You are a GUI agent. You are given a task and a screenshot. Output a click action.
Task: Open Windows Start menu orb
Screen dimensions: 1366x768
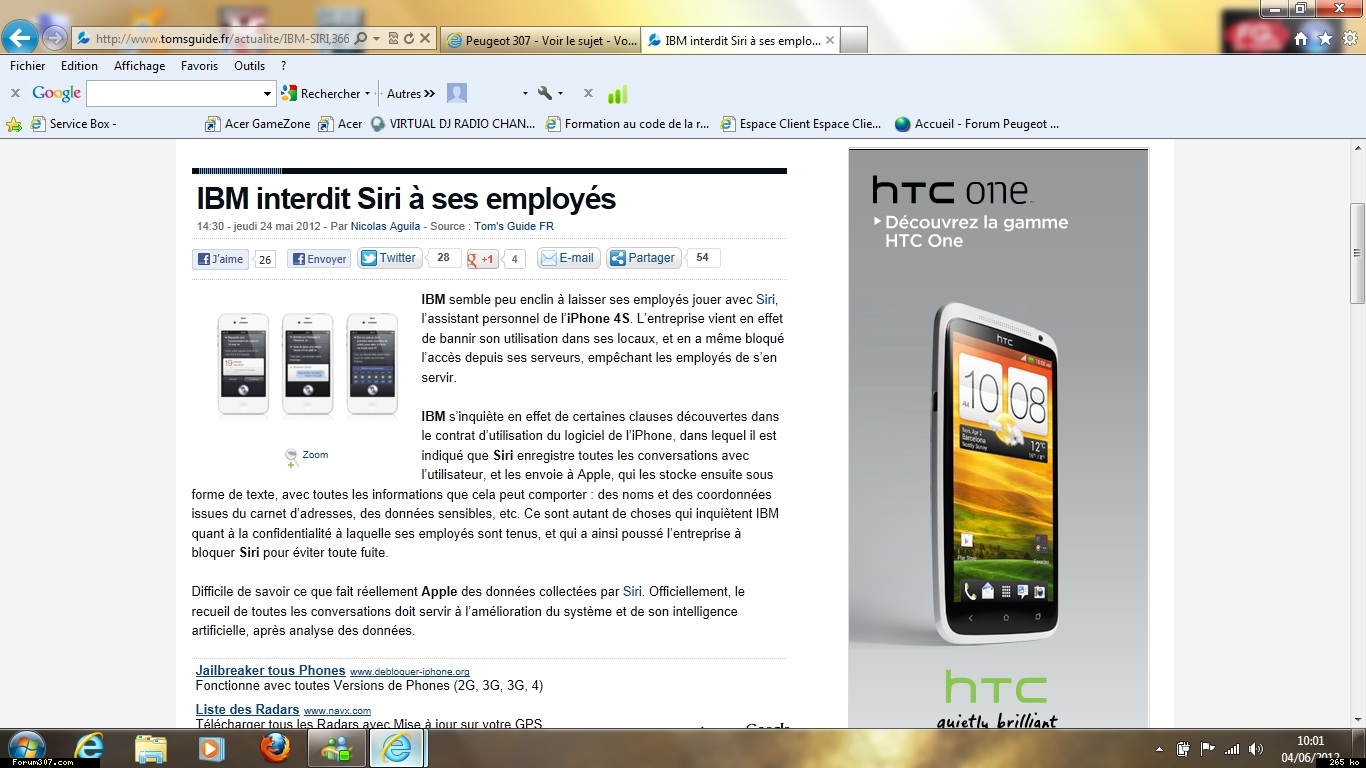[x=25, y=747]
